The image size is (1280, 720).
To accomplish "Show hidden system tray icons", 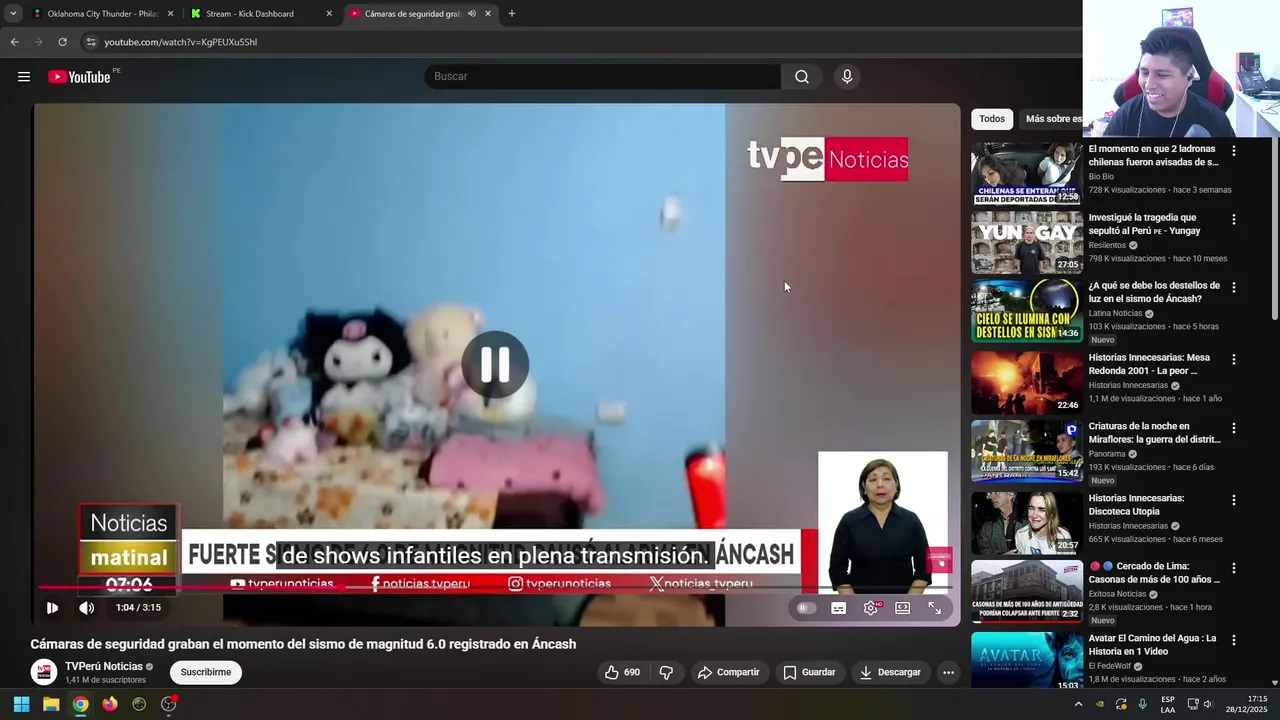I will point(1078,704).
